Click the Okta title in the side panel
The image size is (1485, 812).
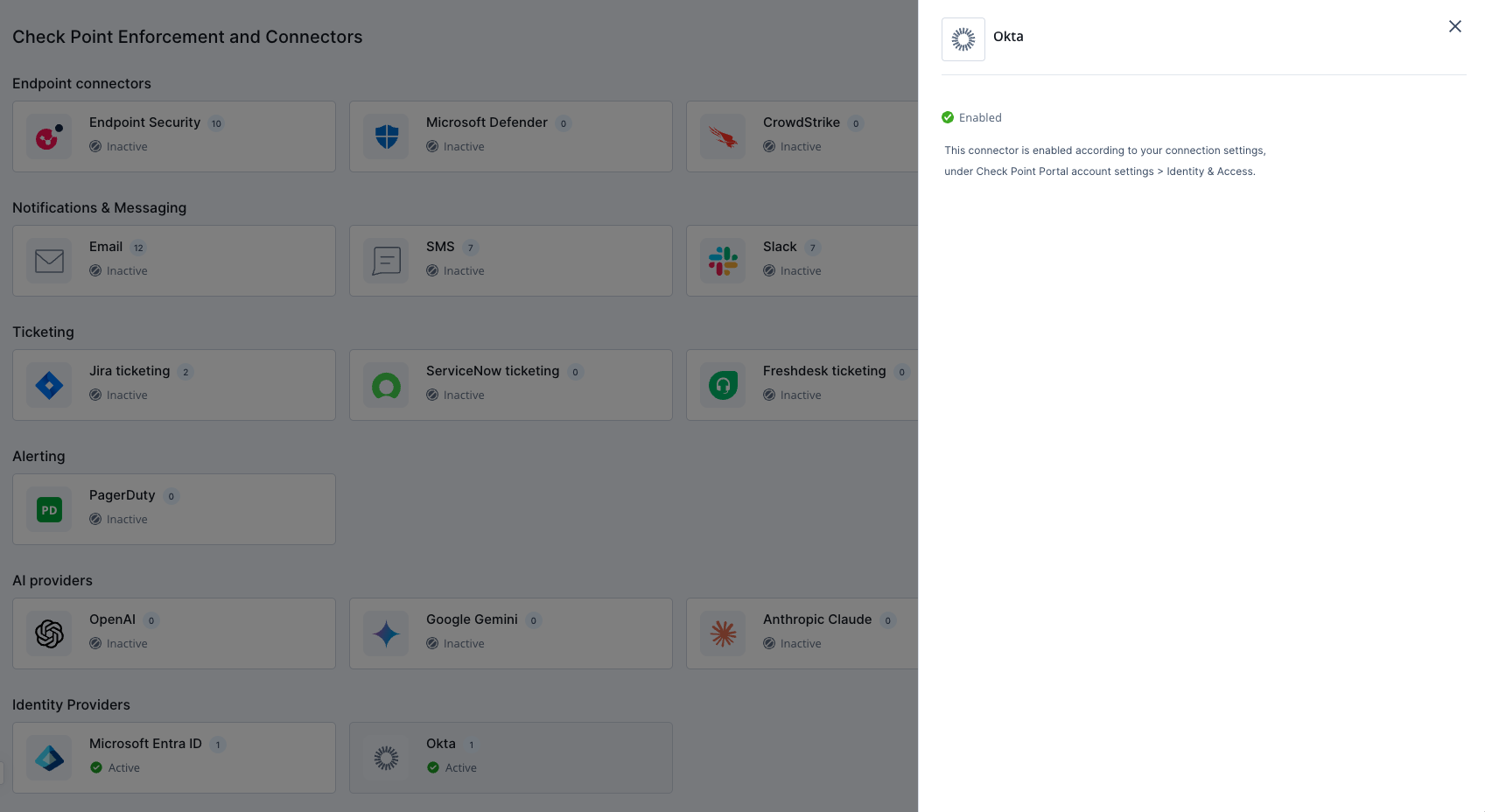1008,37
